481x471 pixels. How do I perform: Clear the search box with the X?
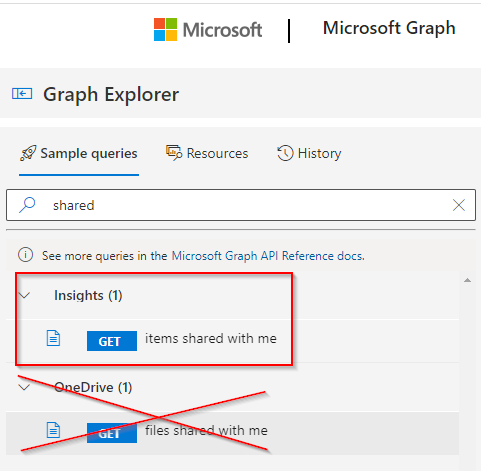459,205
